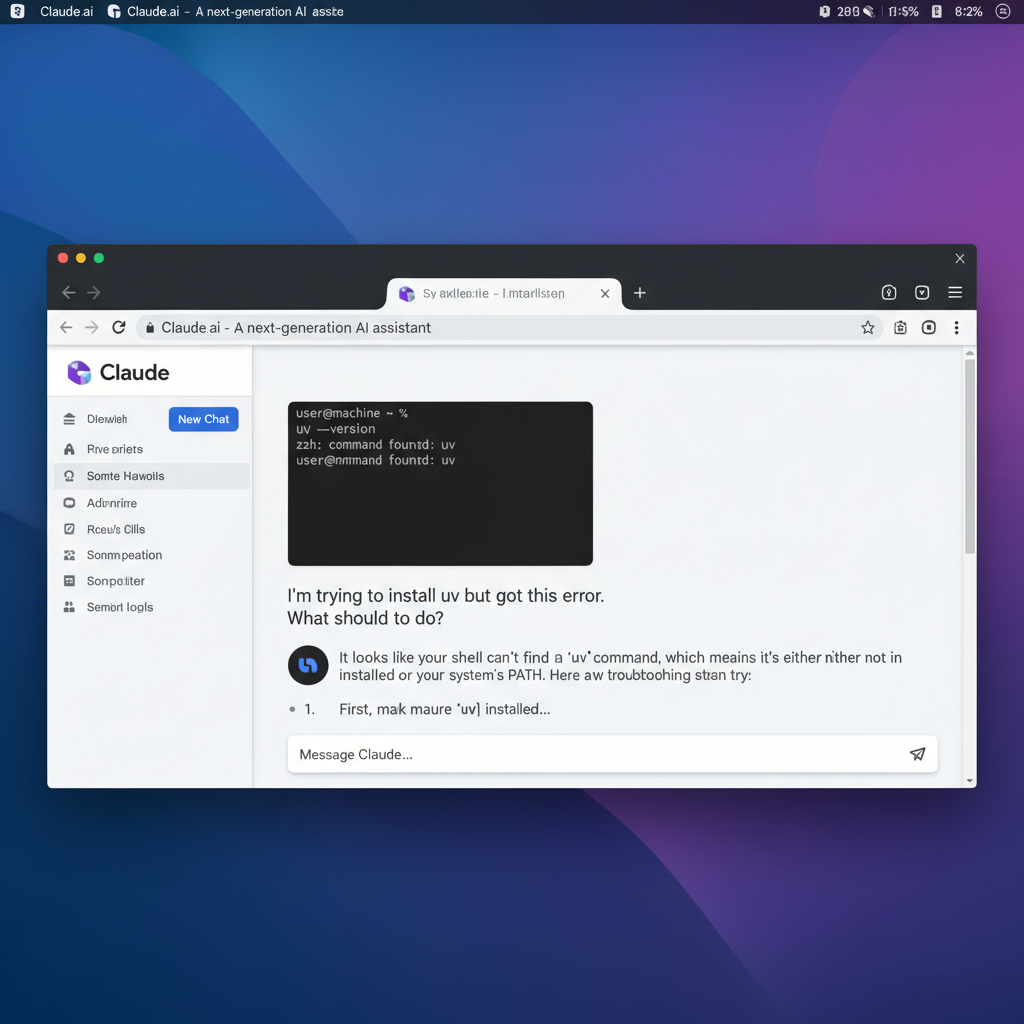Open Claude.ai app menu in menu bar

coord(67,12)
